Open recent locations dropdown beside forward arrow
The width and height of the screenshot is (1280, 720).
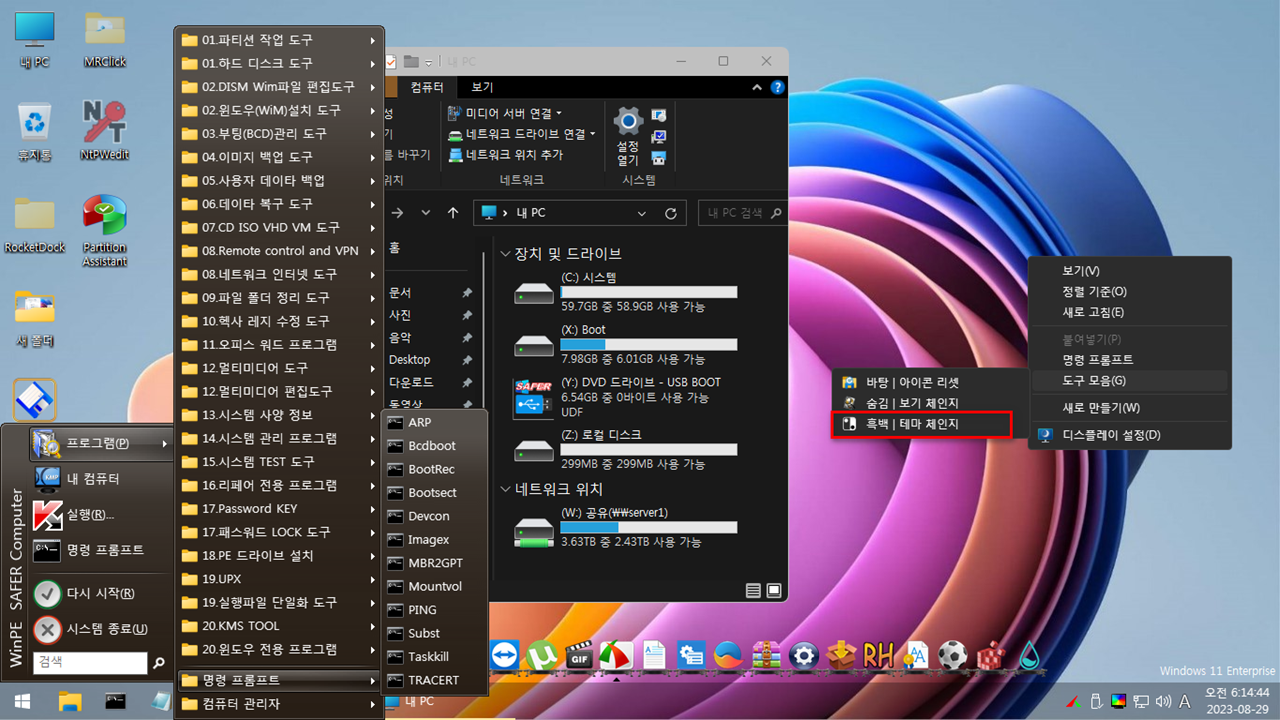426,213
